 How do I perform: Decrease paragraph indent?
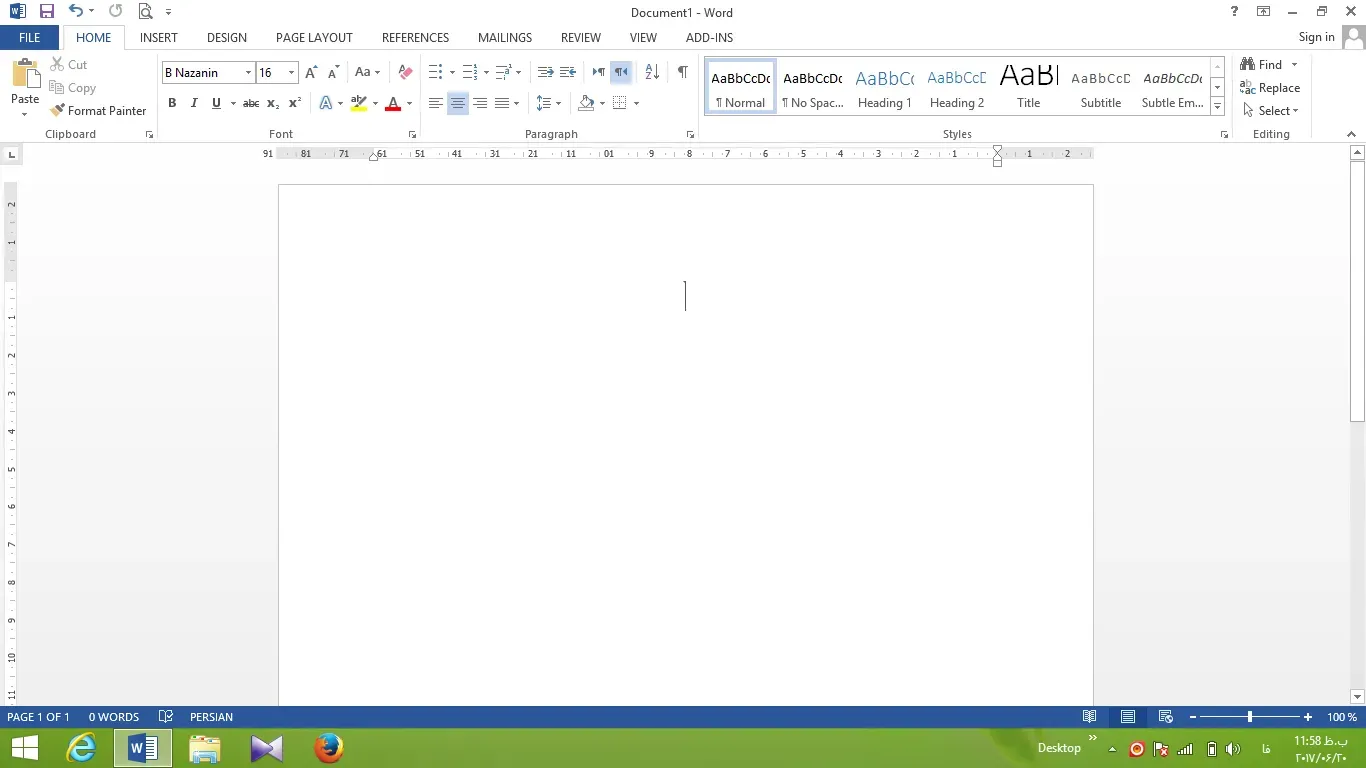point(545,72)
